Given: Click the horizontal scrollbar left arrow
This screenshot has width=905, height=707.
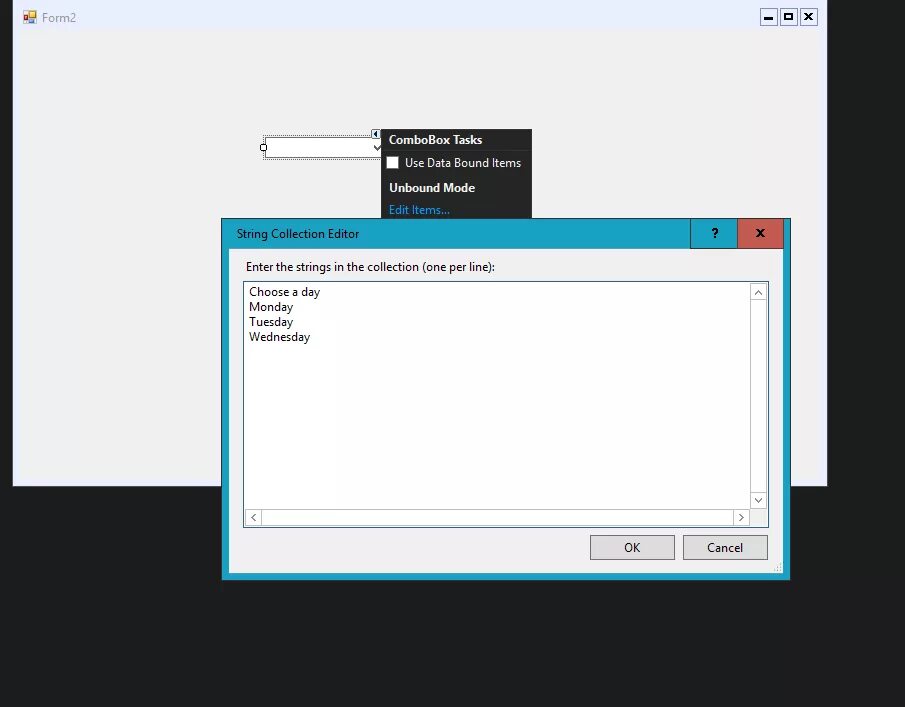Looking at the screenshot, I should 253,518.
